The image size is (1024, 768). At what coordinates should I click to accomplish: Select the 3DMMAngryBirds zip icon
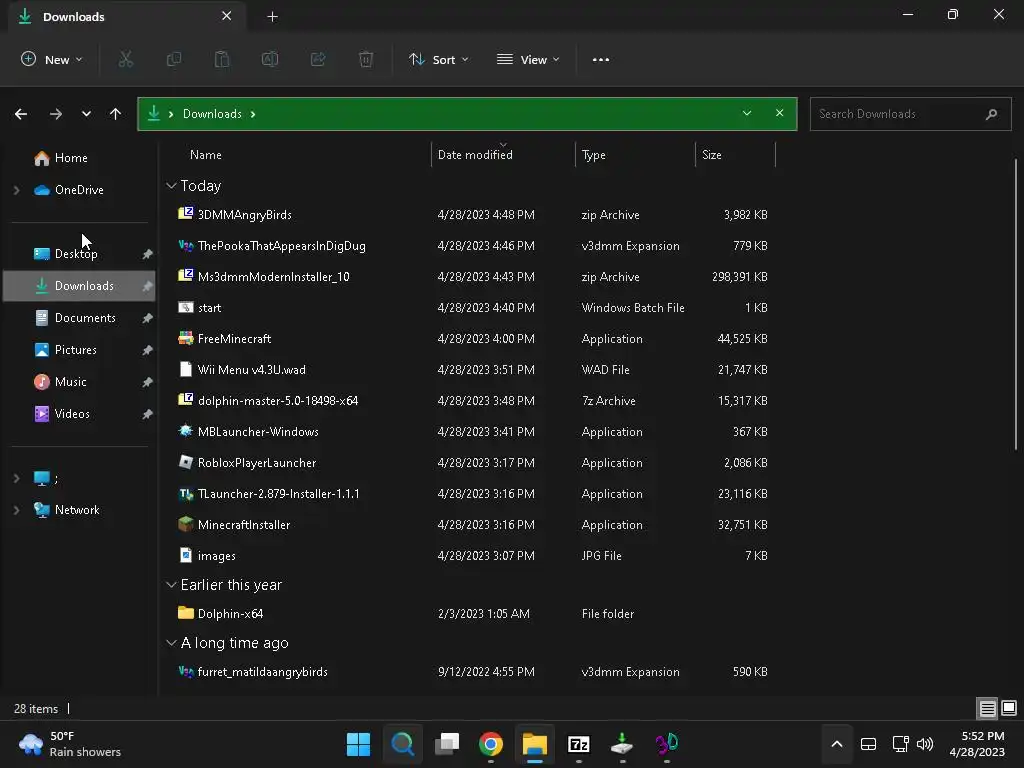click(185, 214)
